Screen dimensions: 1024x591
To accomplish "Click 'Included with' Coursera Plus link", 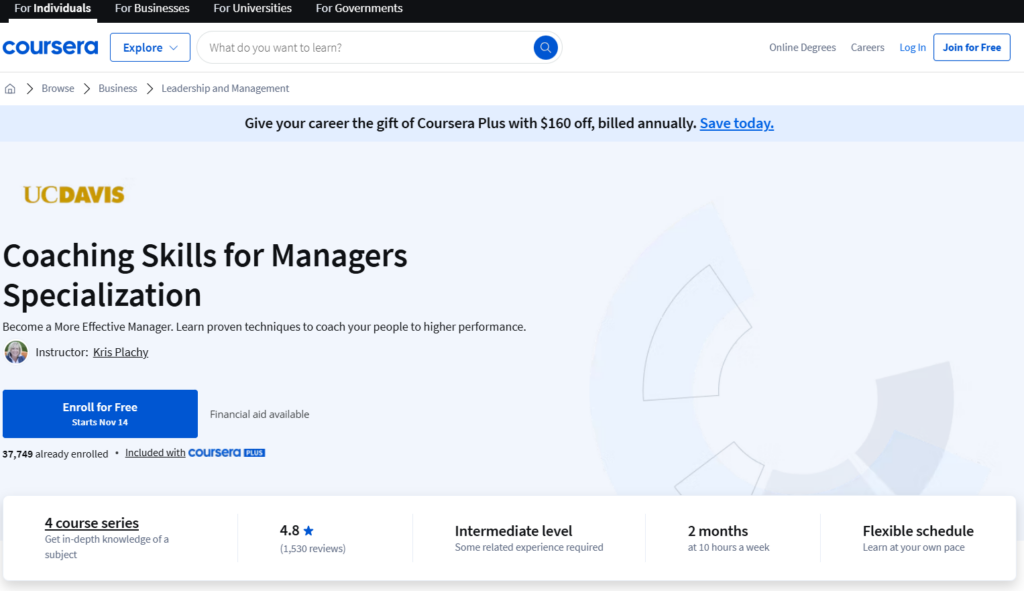I will pos(155,453).
